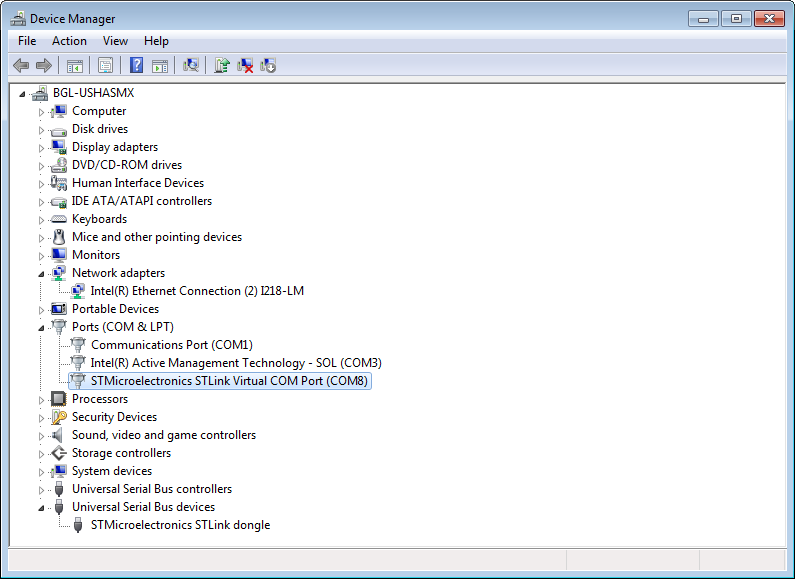This screenshot has height=579, width=795.
Task: Click the DVD/CD-ROM drives disc icon
Action: point(59,165)
